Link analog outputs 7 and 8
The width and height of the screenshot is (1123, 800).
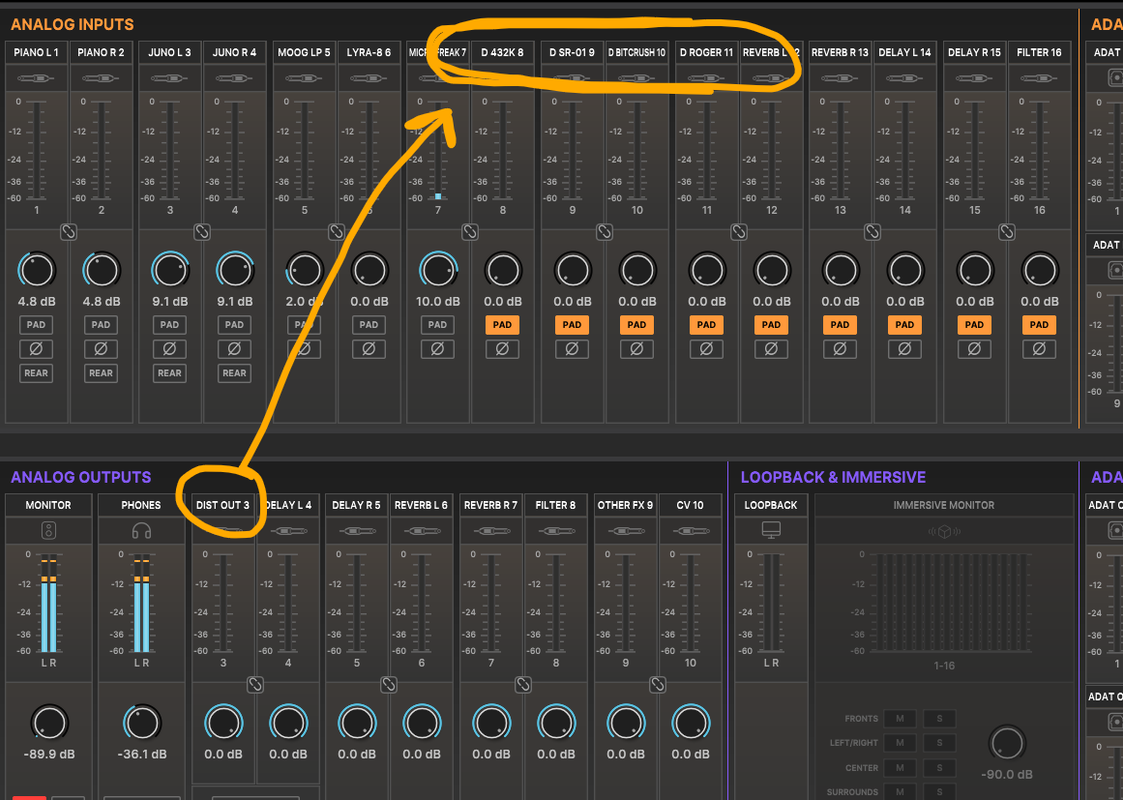pos(523,685)
